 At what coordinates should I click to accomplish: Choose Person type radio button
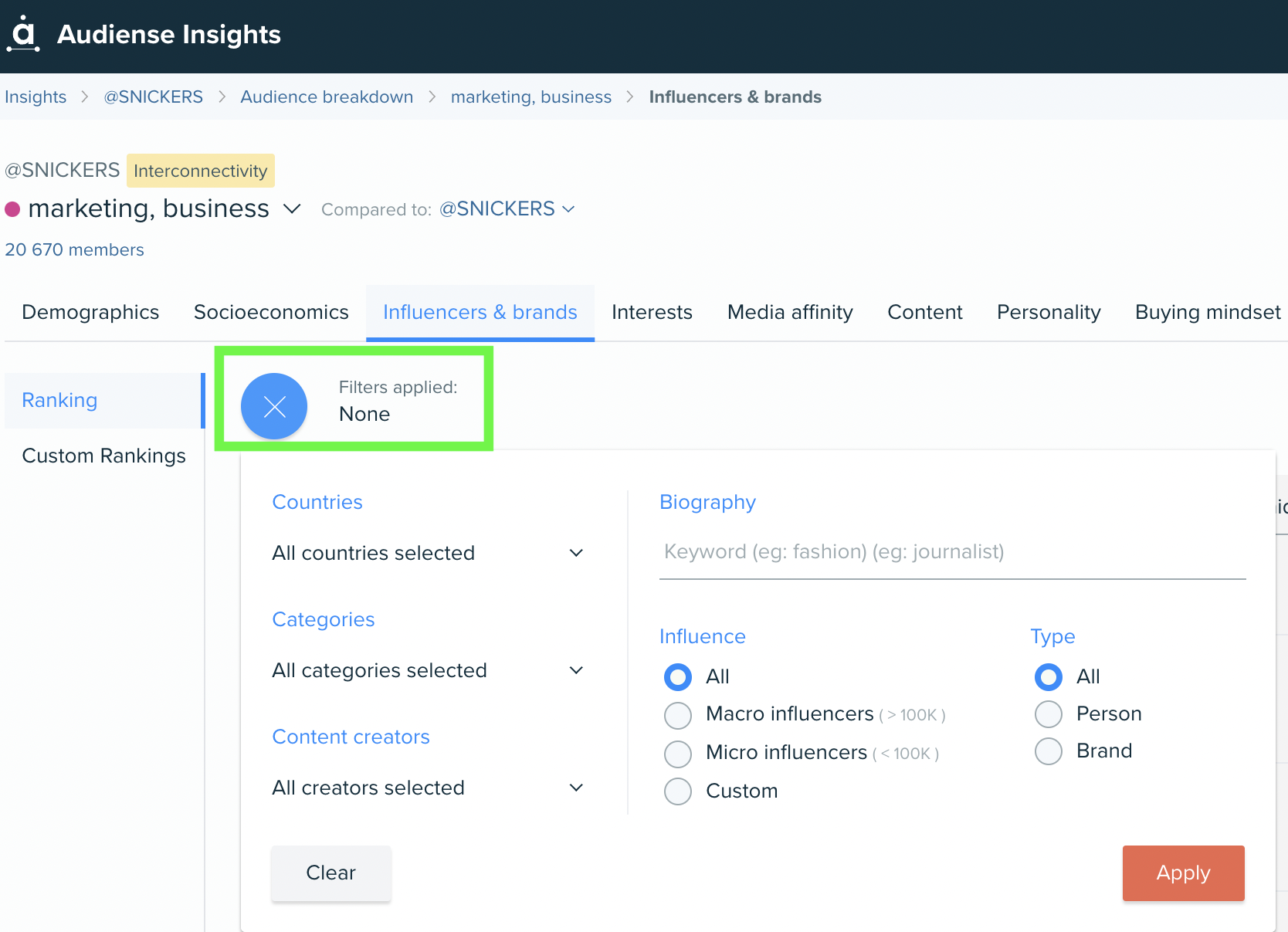1049,714
